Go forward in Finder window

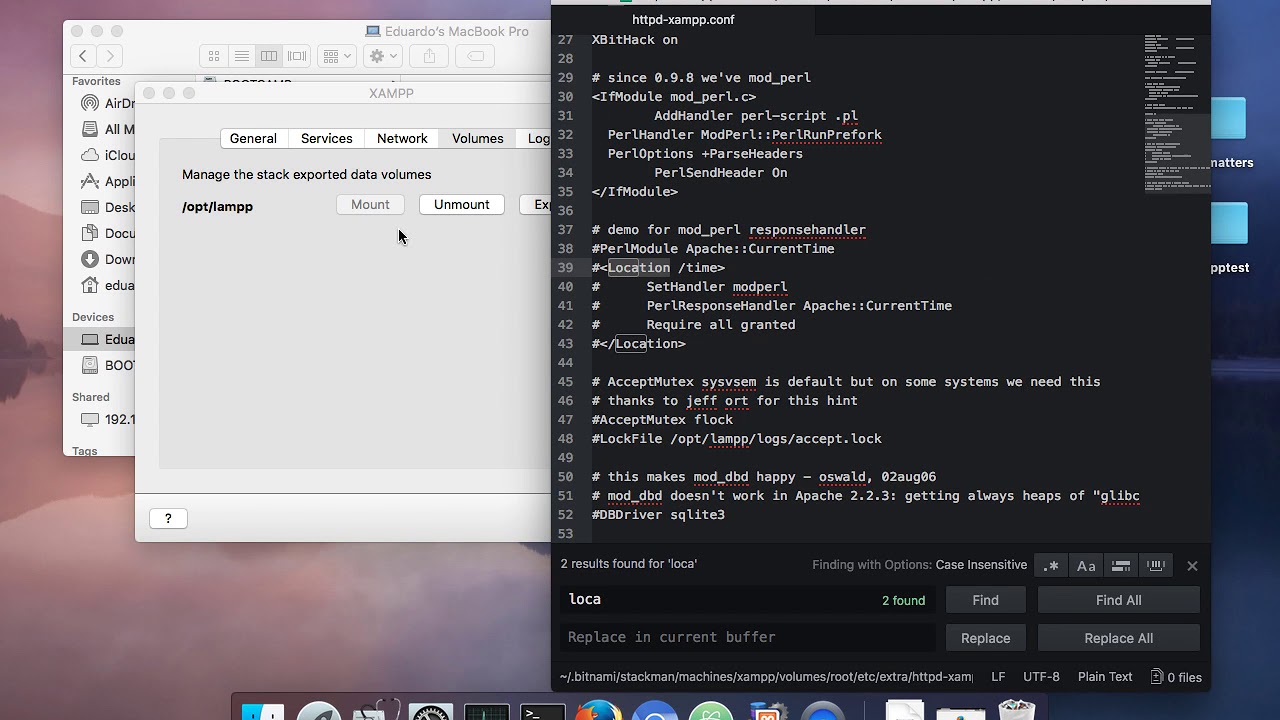[110, 57]
